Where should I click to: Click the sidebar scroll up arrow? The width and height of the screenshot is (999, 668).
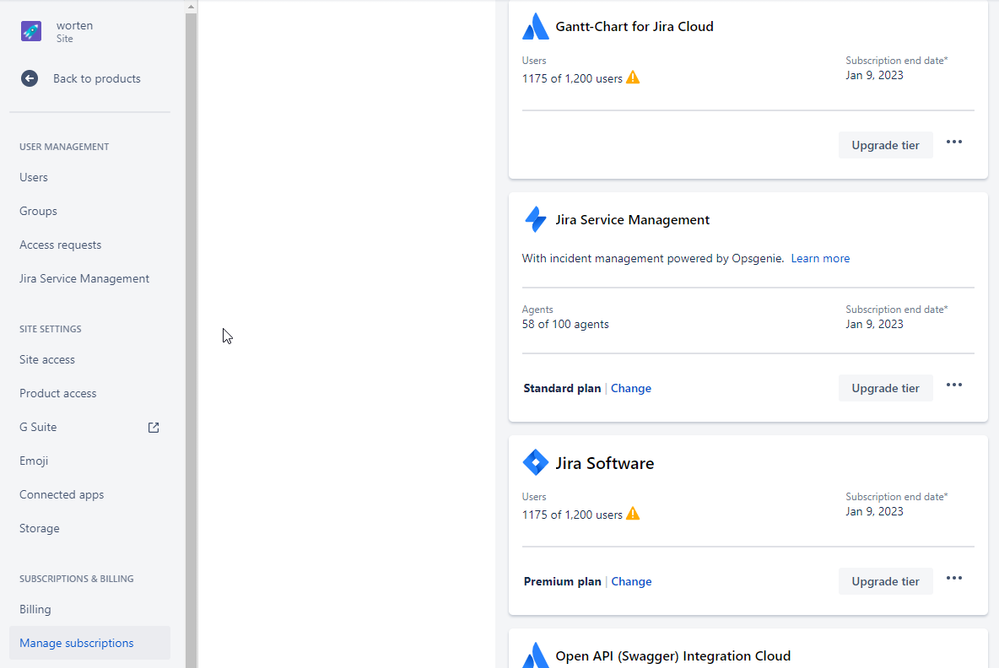[x=191, y=7]
